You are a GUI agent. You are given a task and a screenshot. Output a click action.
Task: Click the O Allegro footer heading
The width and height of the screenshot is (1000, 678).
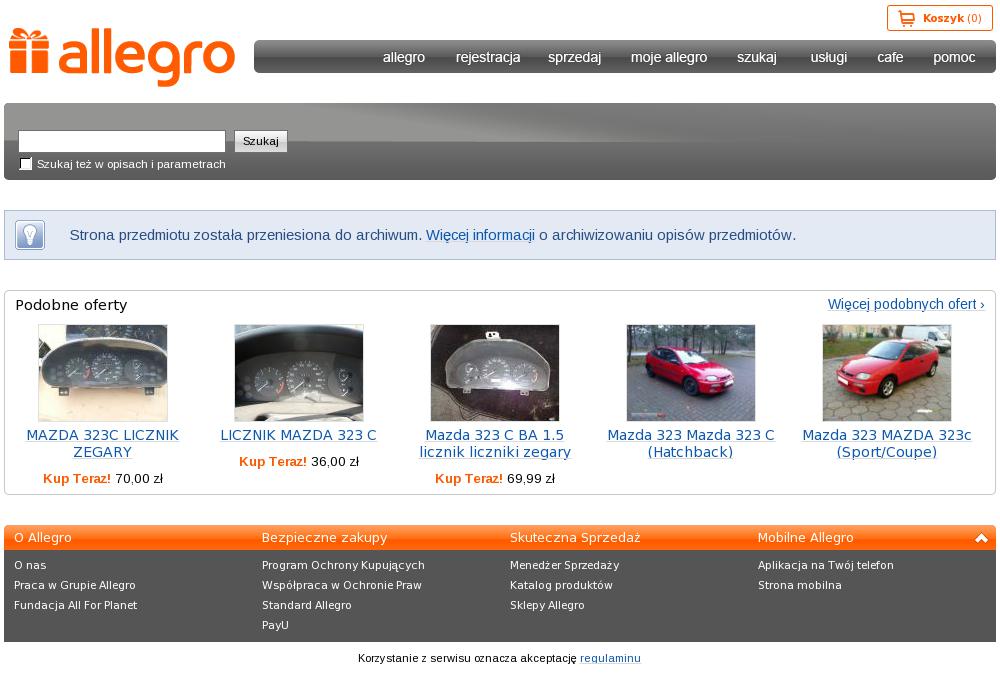43,538
